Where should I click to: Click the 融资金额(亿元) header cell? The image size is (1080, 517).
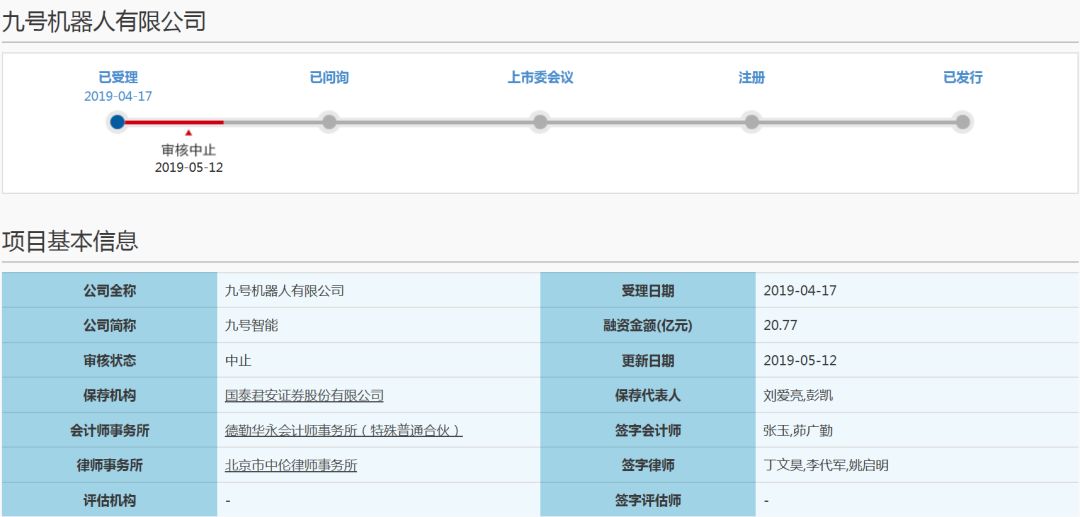pyautogui.click(x=648, y=326)
